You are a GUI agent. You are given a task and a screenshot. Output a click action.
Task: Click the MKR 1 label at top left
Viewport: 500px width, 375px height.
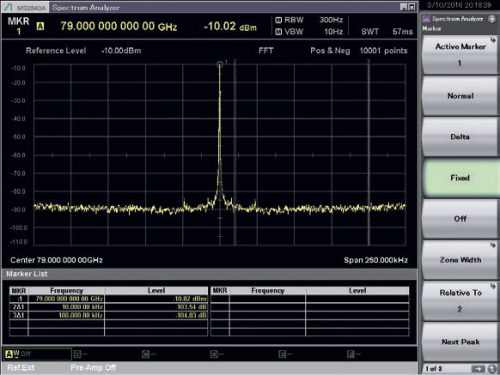[19, 26]
